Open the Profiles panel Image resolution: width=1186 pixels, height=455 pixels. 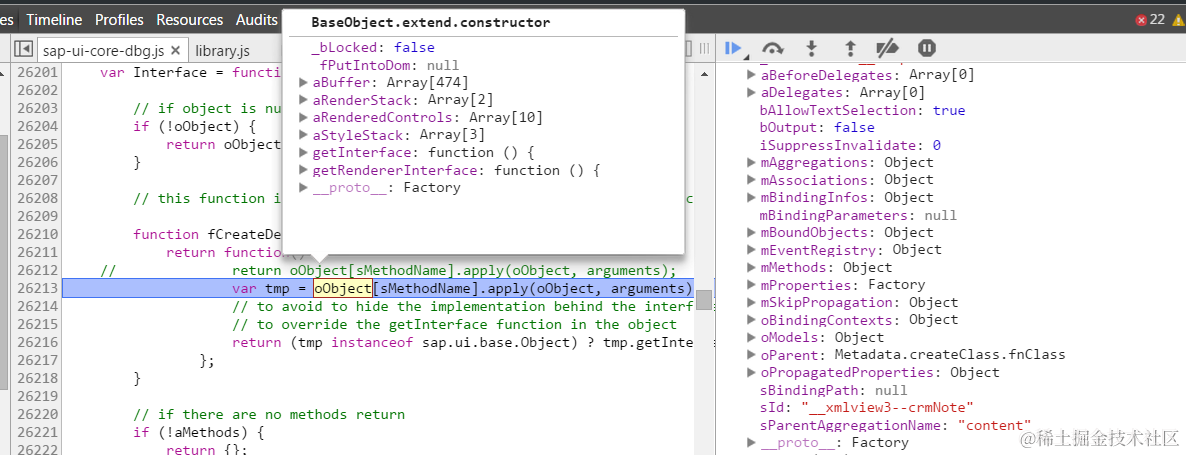[120, 20]
